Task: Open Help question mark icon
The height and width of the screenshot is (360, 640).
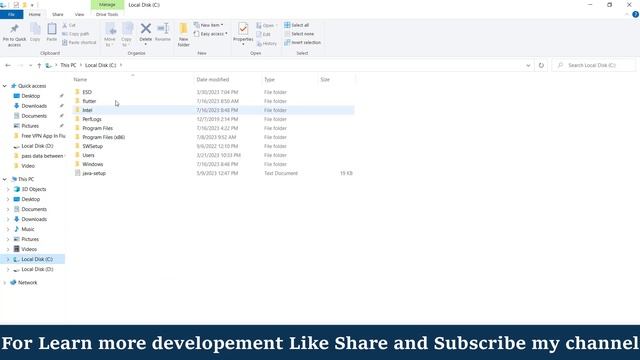Action: coord(636,14)
